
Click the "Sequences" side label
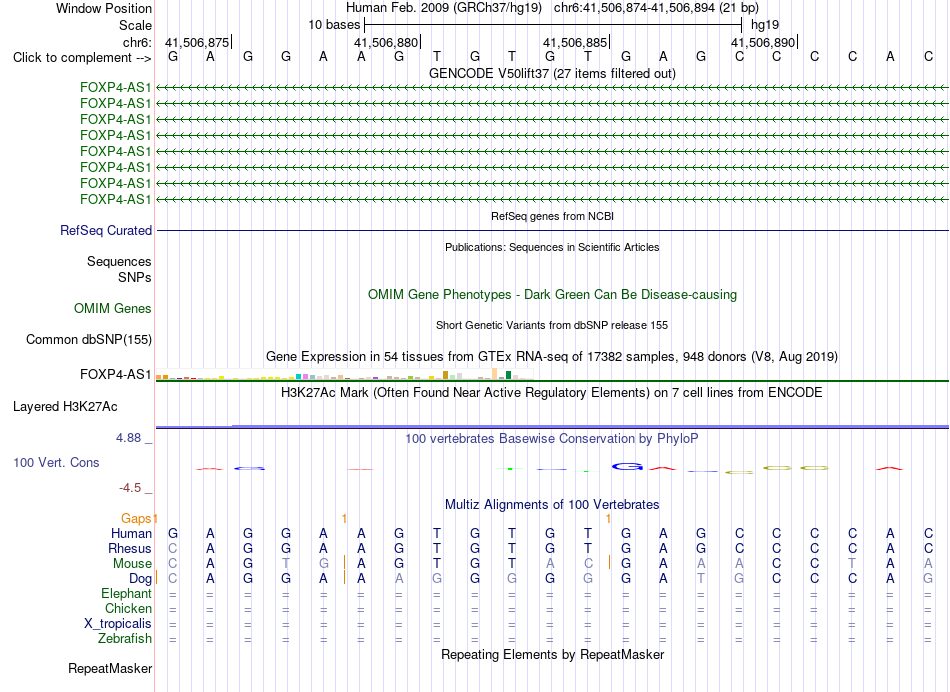[x=119, y=261]
